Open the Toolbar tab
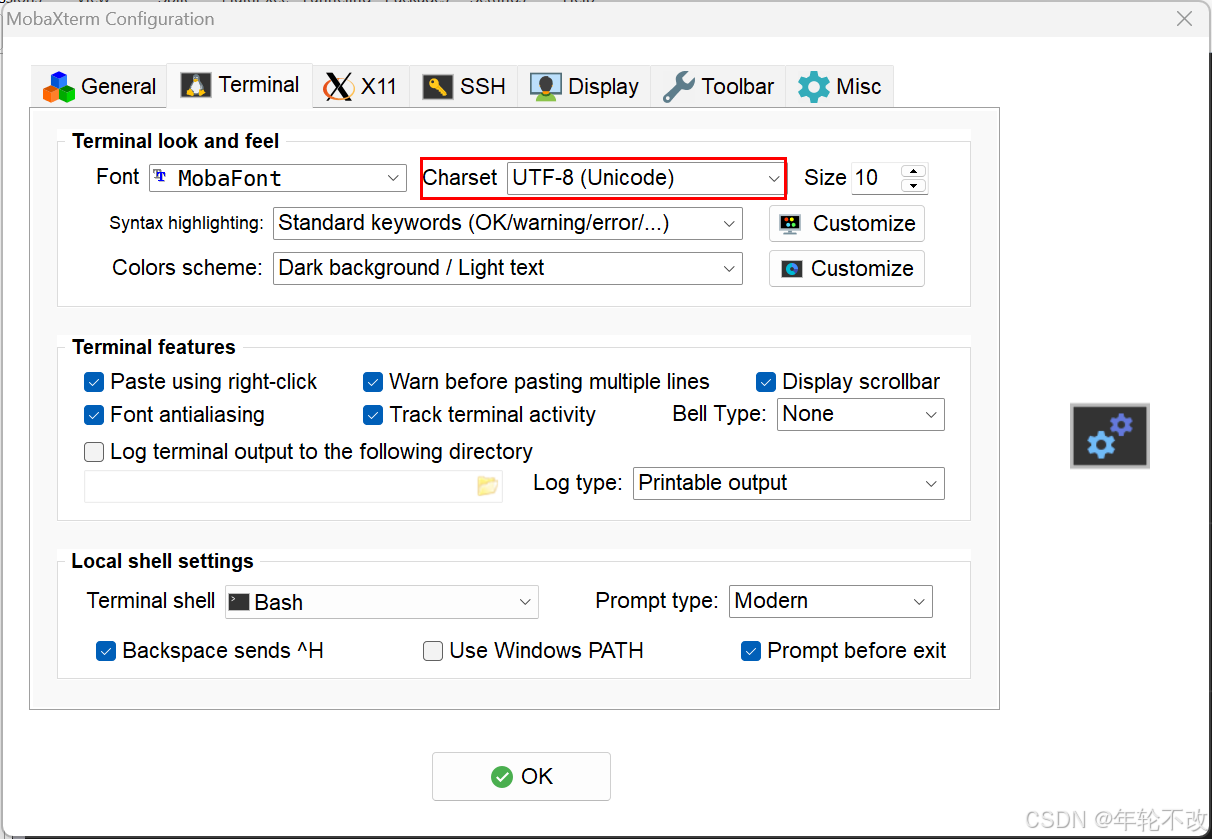This screenshot has width=1212, height=839. click(x=718, y=87)
